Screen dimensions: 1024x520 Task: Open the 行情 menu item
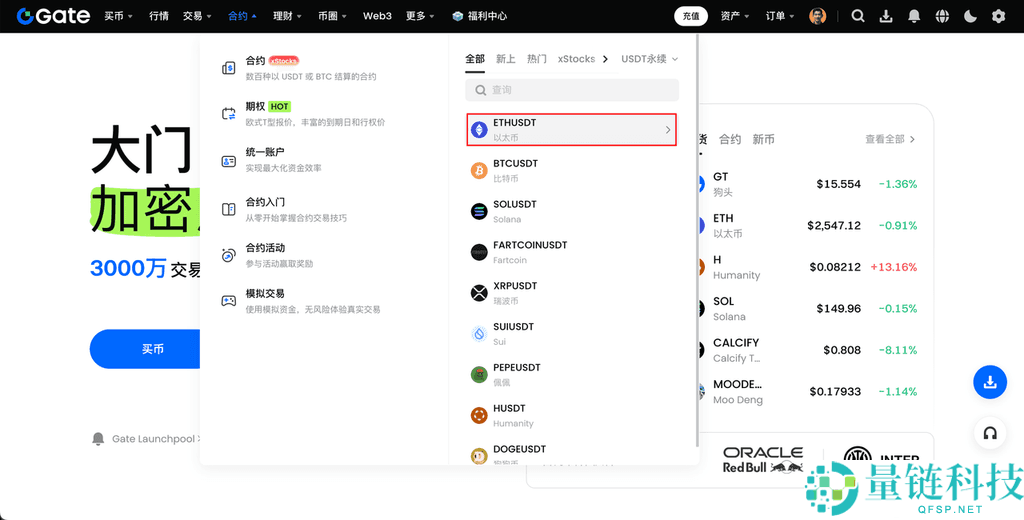click(159, 16)
